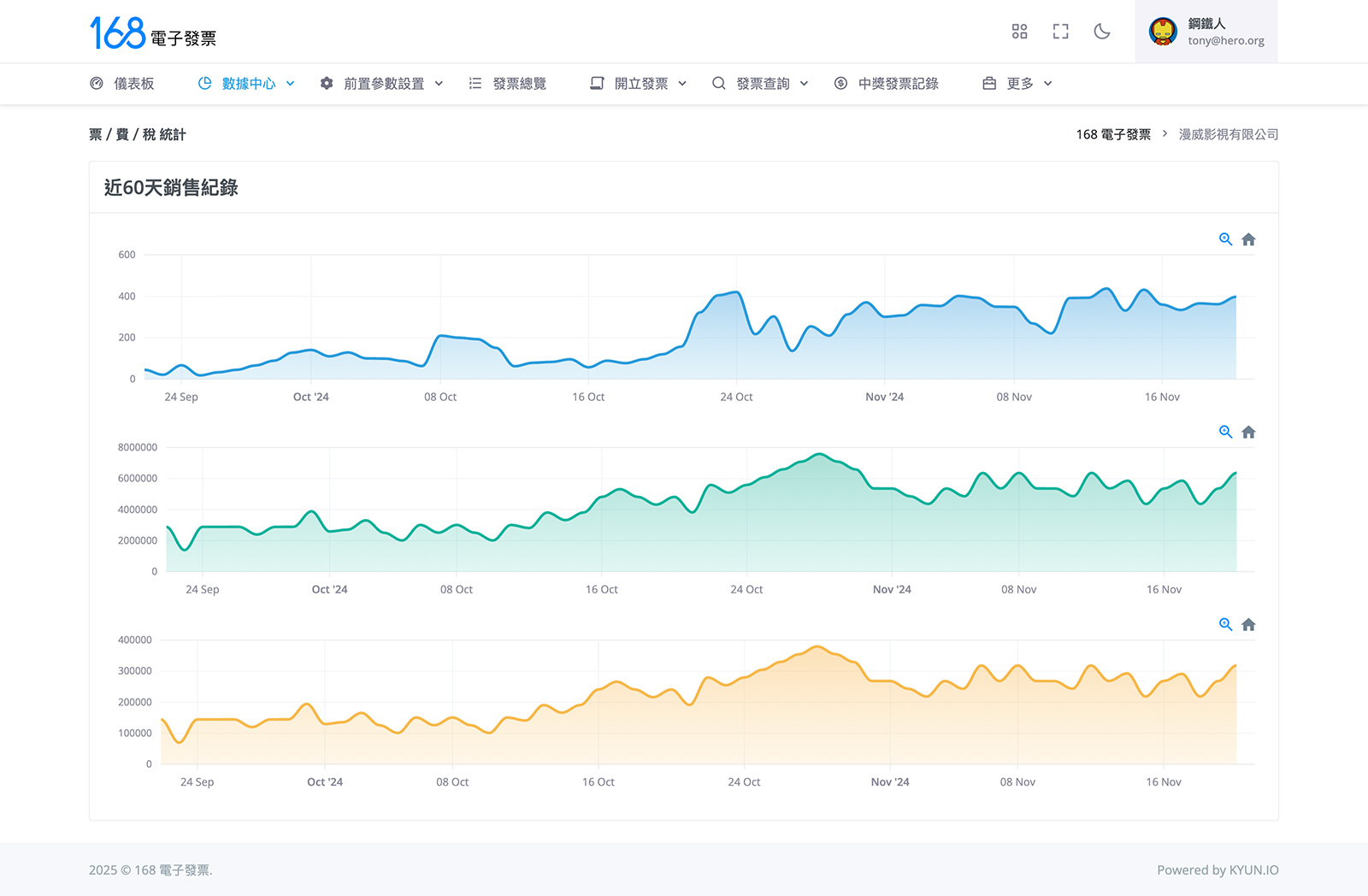Click the zoom icon on the blue chart
The image size is (1368, 896).
pos(1225,239)
